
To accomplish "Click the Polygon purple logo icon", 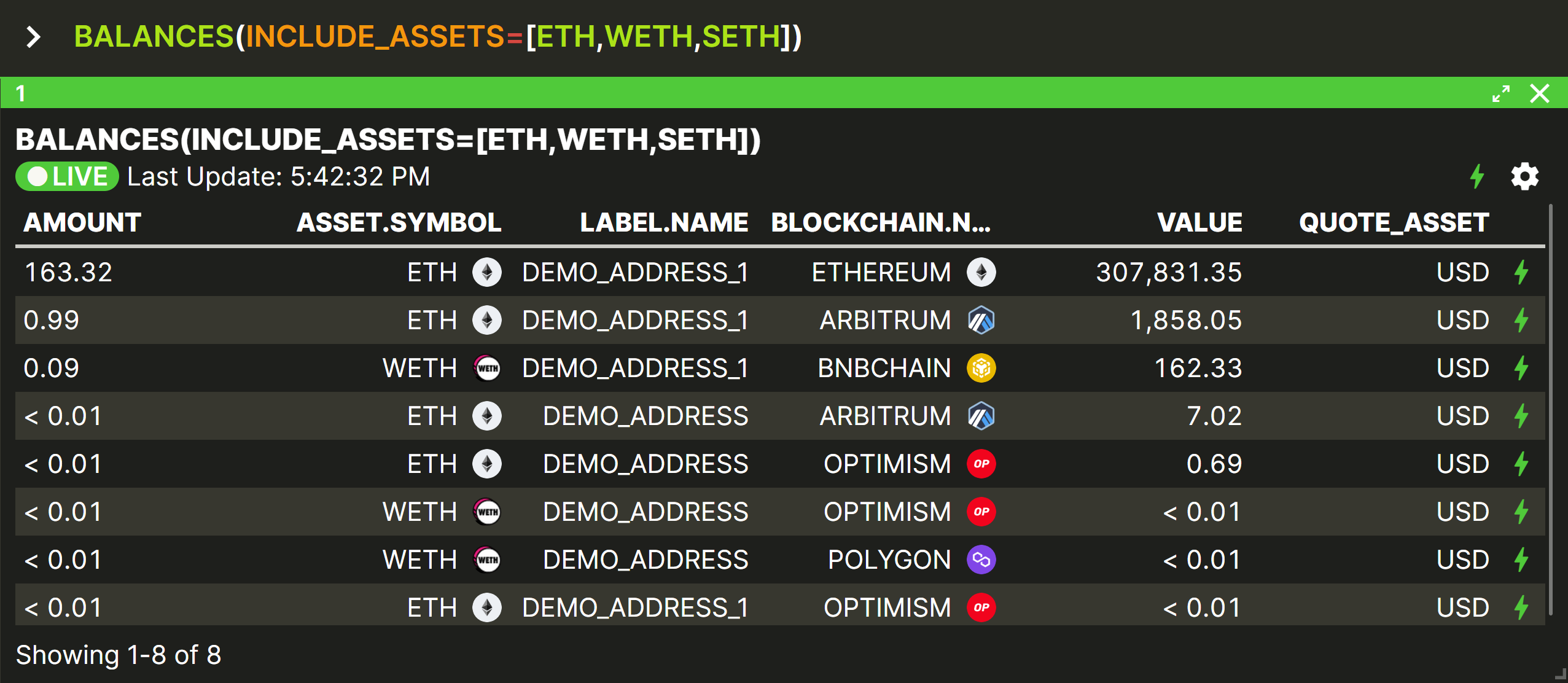I will click(x=981, y=560).
